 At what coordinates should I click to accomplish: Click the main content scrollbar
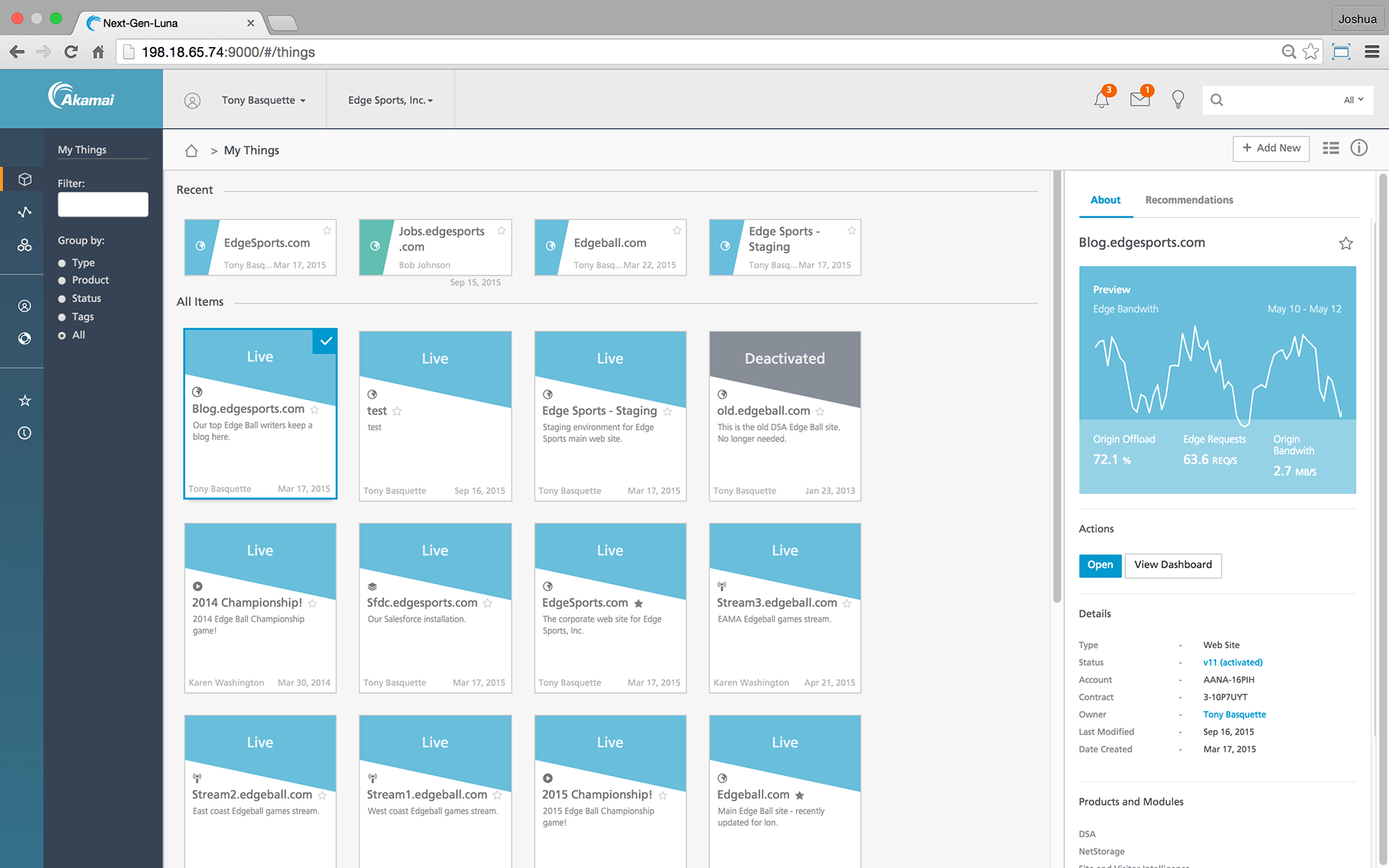[x=1057, y=387]
